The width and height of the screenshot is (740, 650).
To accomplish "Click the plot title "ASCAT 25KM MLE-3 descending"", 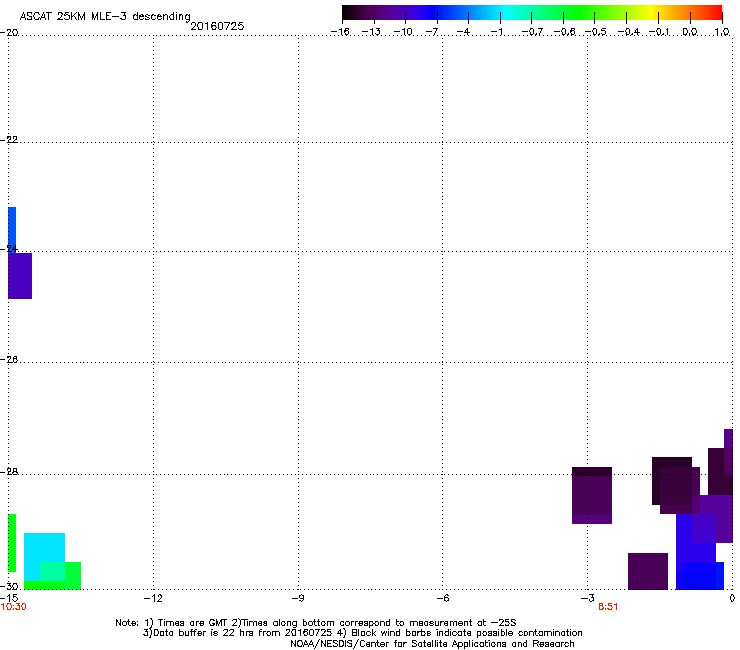I will [x=105, y=16].
